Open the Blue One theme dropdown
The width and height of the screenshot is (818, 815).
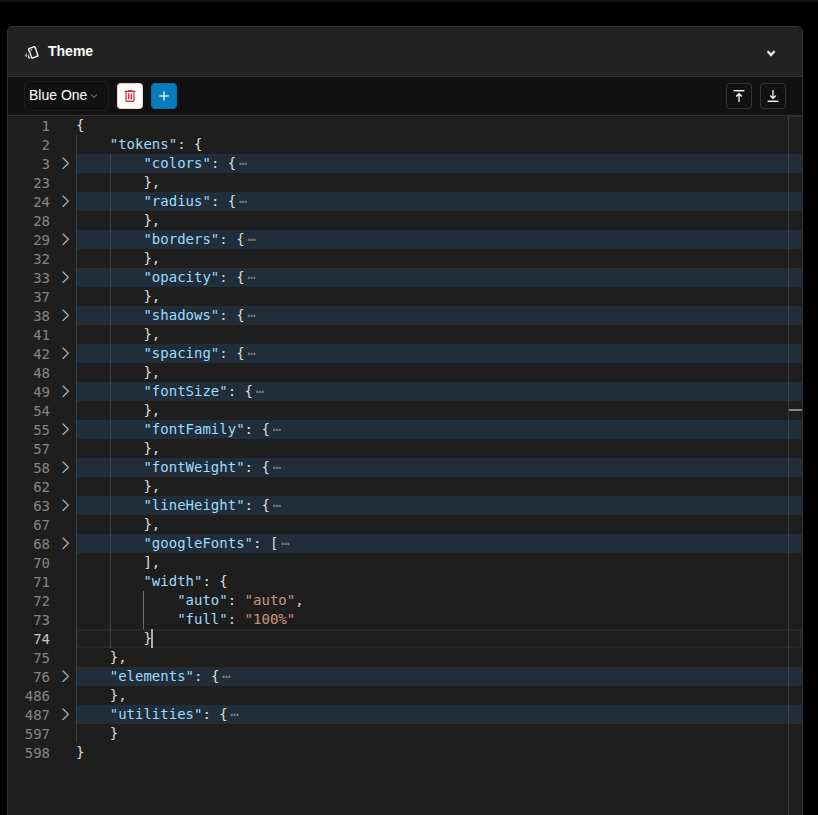63,96
